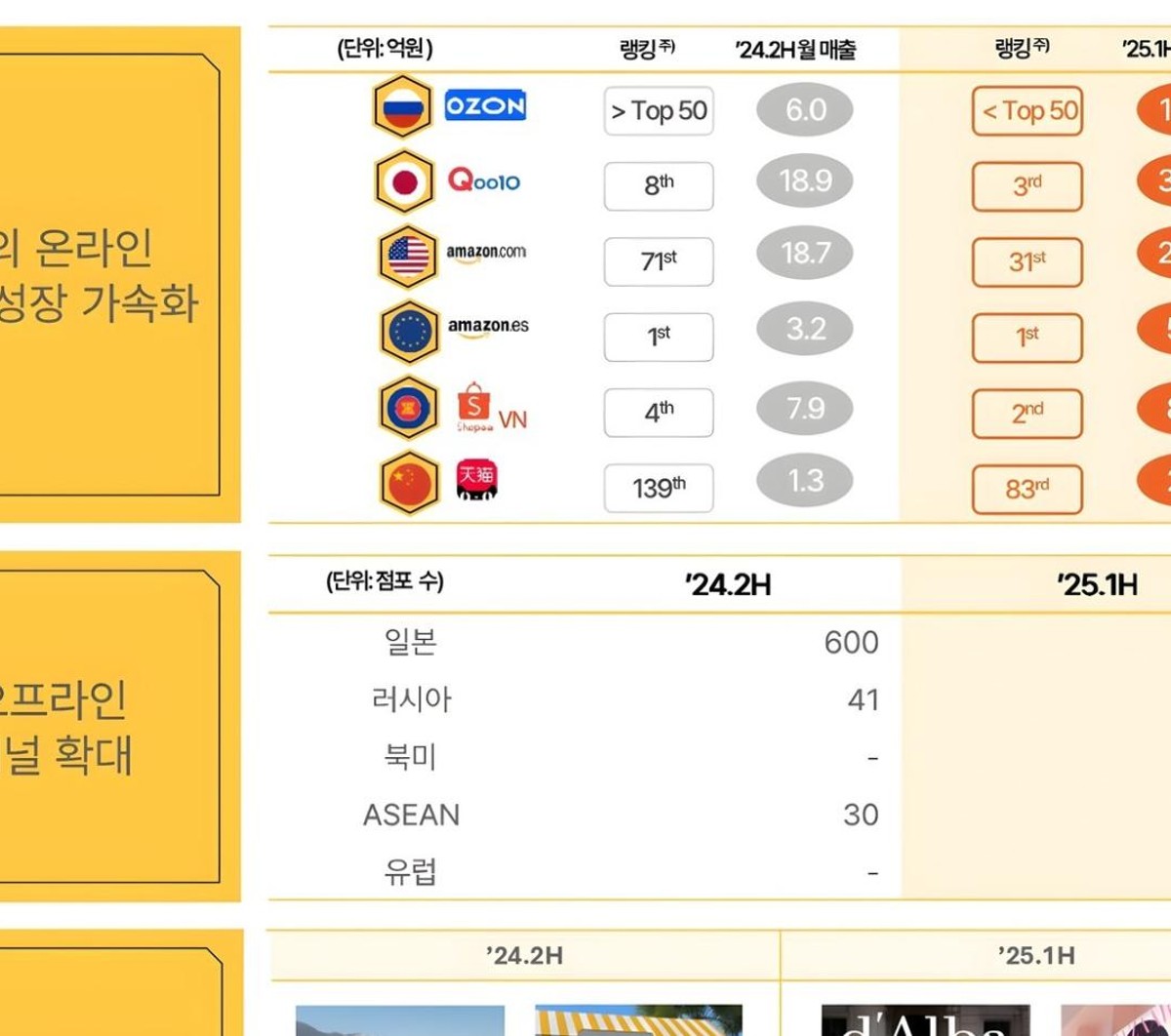
Task: Click the Russian flag hexagon icon
Action: pyautogui.click(x=402, y=106)
